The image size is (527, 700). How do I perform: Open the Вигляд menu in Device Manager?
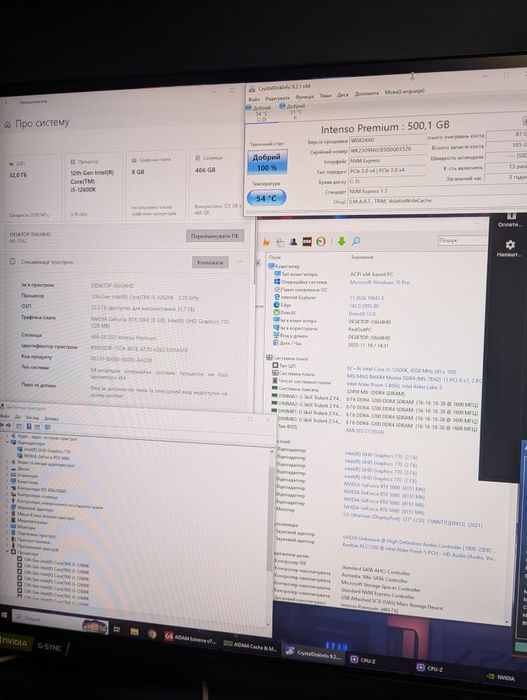click(32, 418)
